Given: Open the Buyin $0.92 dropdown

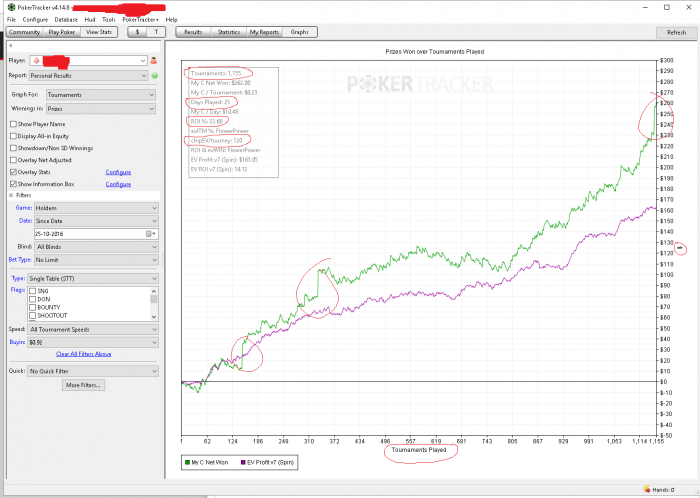Looking at the screenshot, I should tap(93, 342).
